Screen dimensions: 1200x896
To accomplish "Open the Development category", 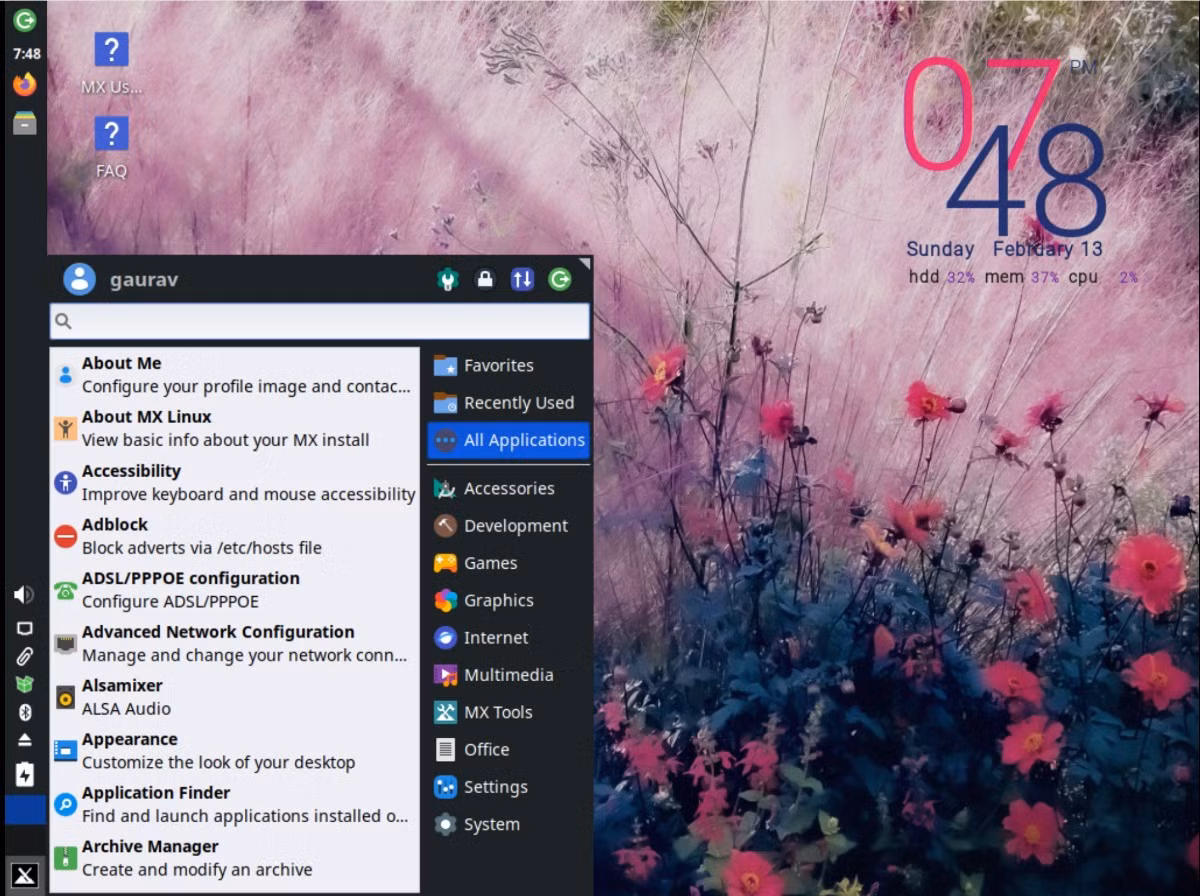I will pyautogui.click(x=508, y=525).
